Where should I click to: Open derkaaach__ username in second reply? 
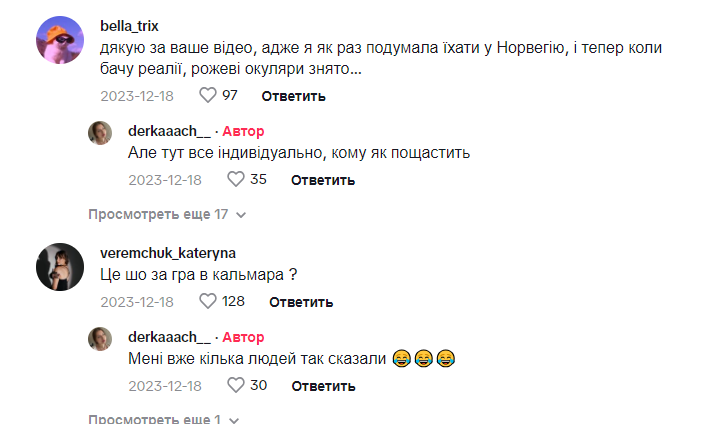tap(169, 336)
